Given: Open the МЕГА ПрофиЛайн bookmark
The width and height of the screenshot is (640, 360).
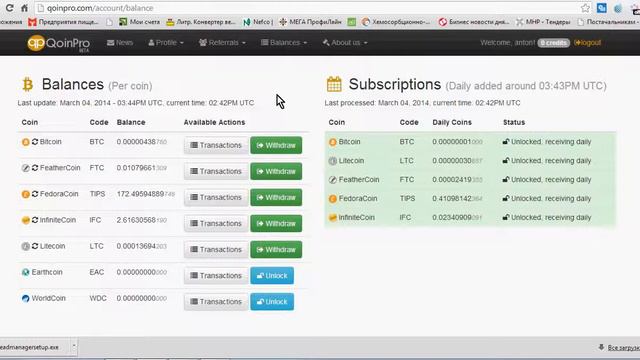Looking at the screenshot, I should pyautogui.click(x=311, y=22).
